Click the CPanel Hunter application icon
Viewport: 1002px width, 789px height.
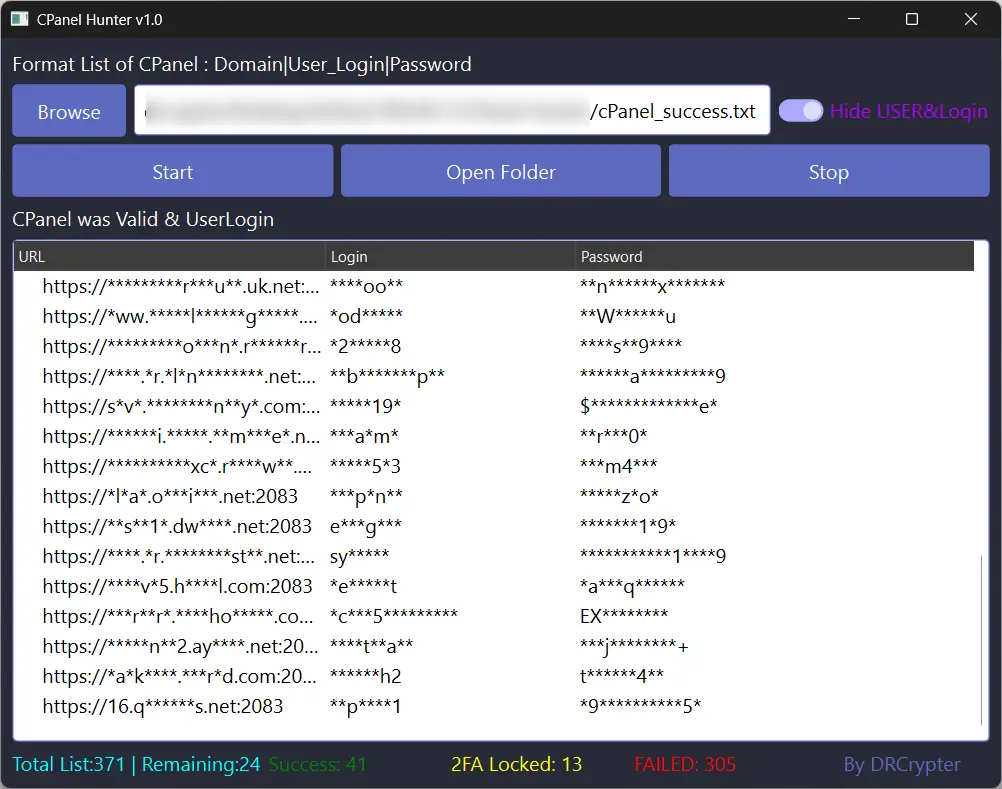pyautogui.click(x=21, y=19)
